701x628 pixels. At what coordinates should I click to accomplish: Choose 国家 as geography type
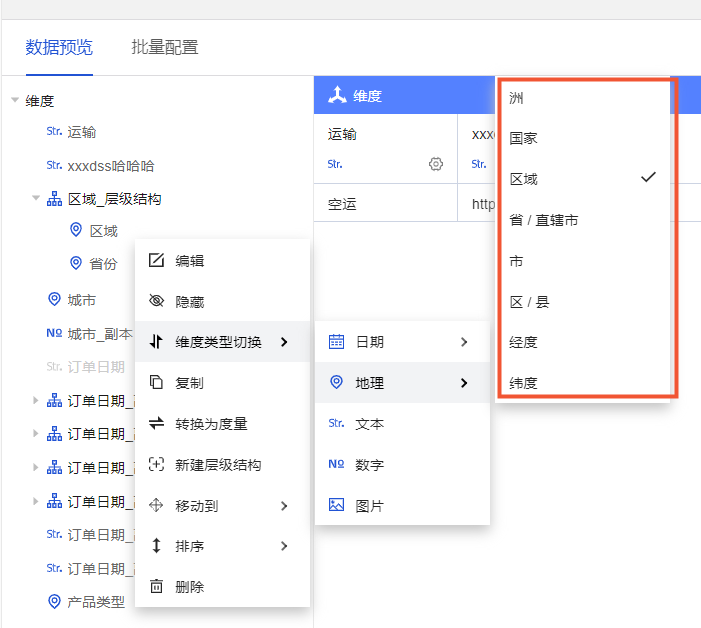(523, 139)
